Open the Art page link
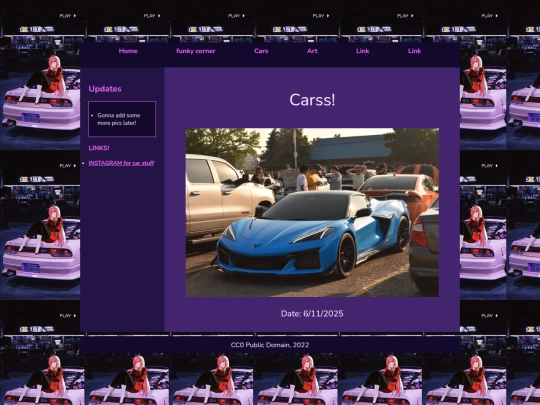 312,51
